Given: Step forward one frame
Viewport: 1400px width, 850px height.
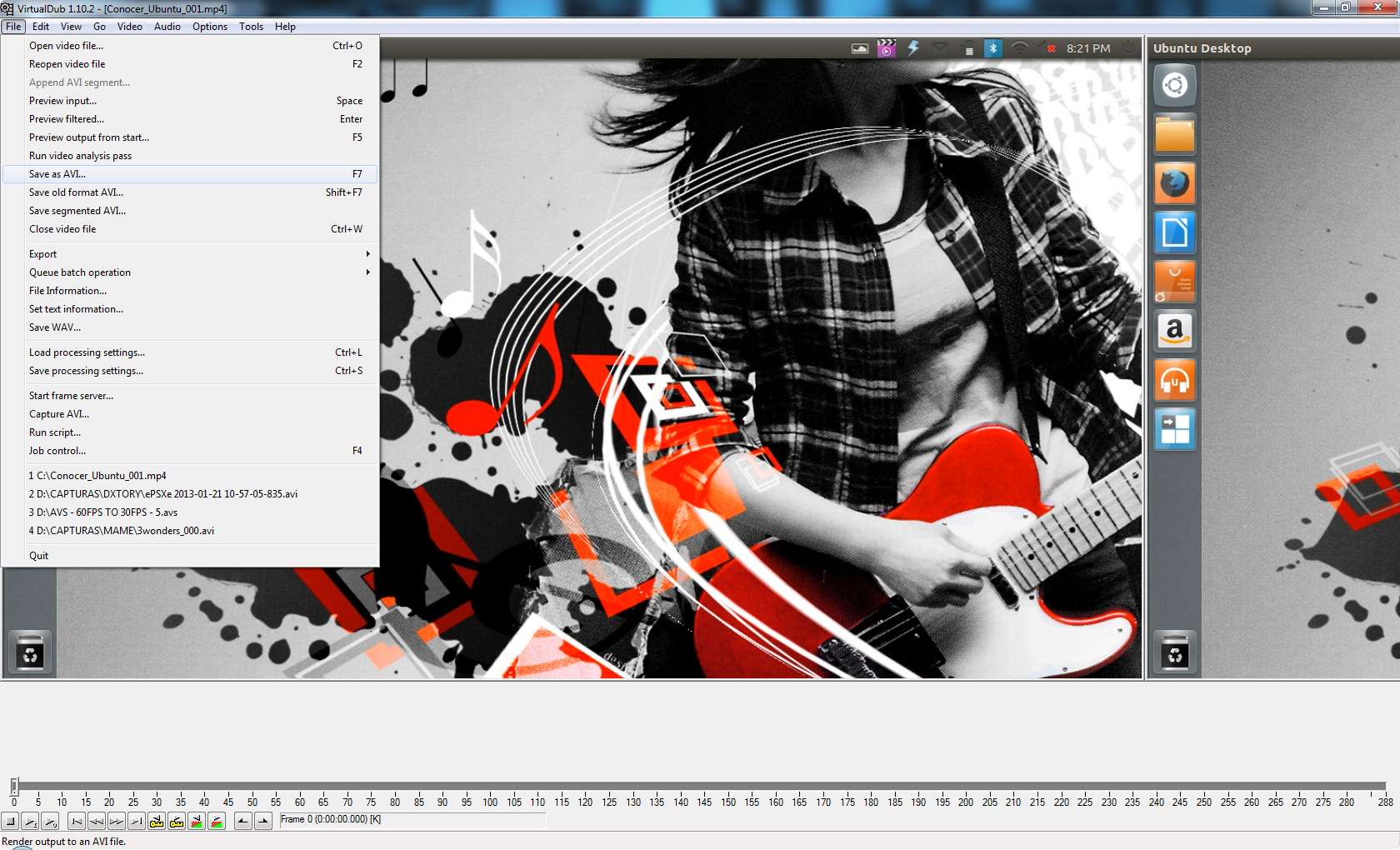Looking at the screenshot, I should 117,822.
